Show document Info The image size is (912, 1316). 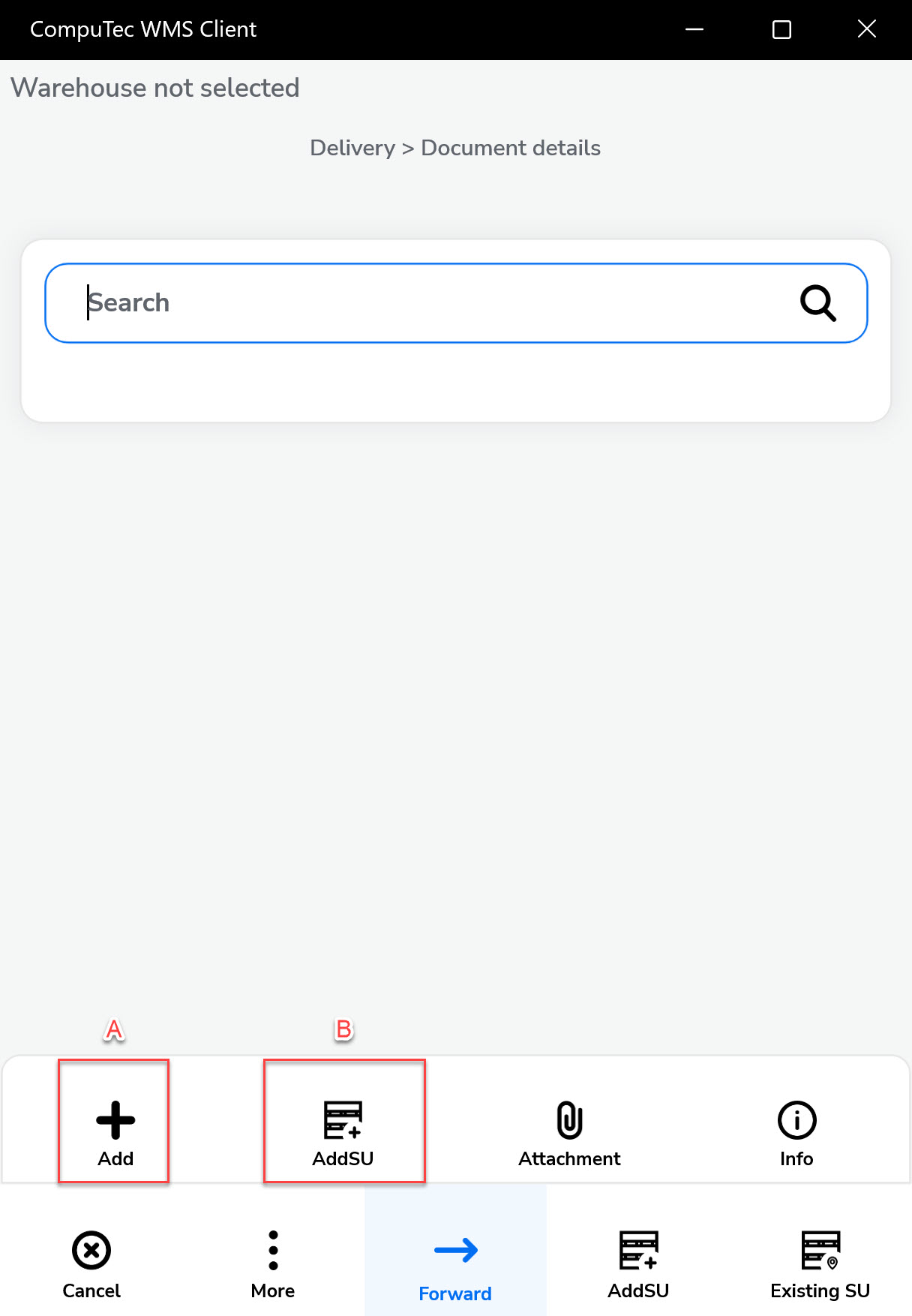[x=796, y=1120]
